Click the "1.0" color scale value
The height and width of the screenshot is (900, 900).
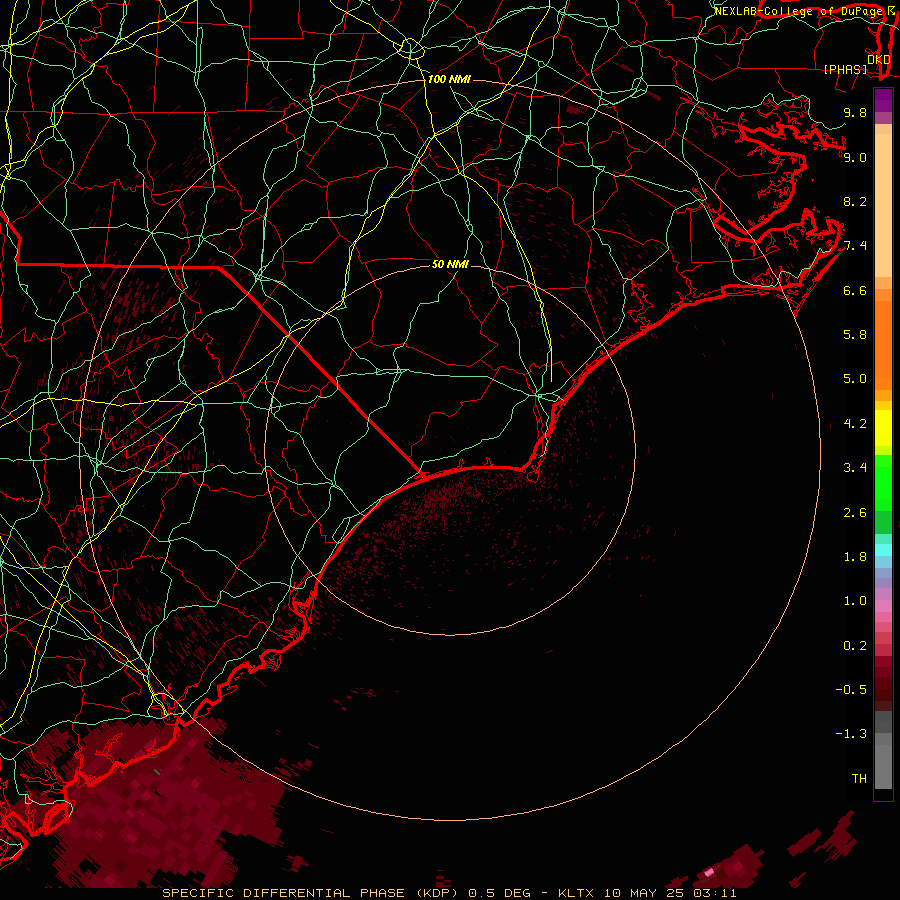[x=855, y=601]
